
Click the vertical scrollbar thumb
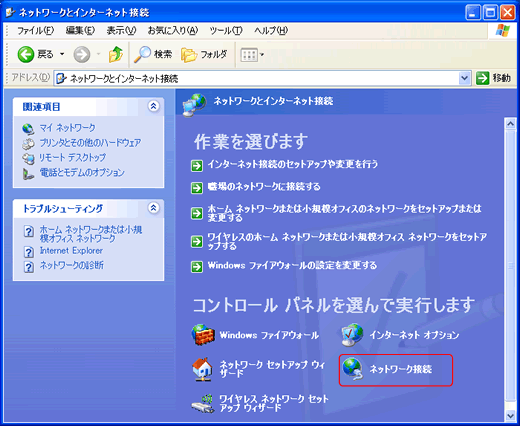[510, 265]
